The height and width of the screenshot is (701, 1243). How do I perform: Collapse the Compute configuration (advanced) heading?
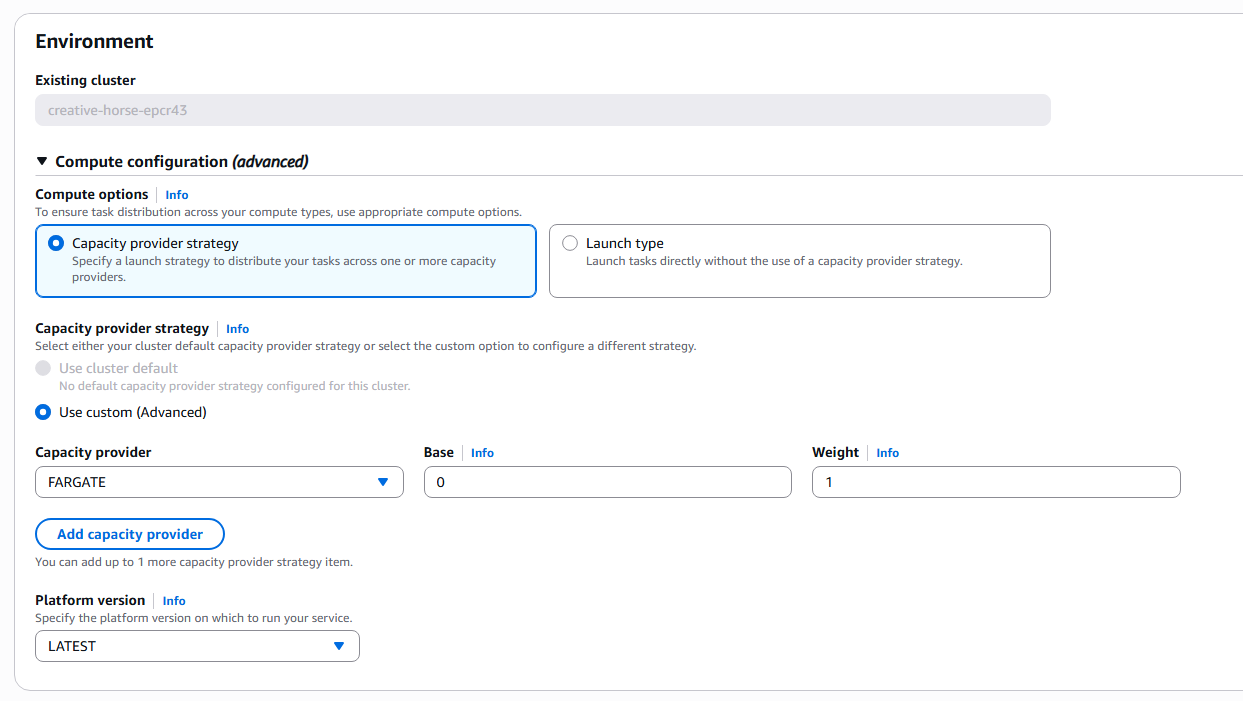coord(181,161)
